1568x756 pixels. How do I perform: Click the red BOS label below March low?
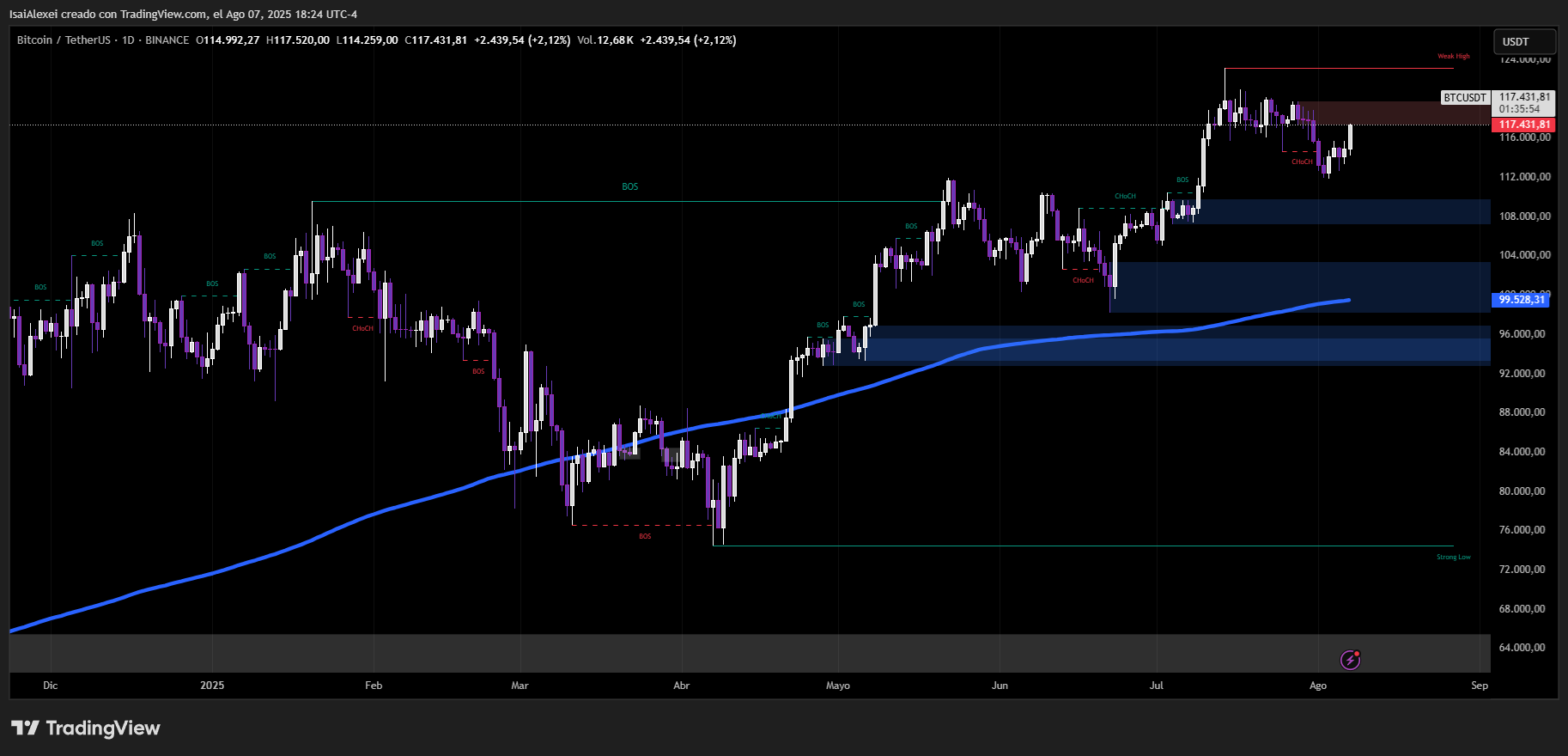pos(645,537)
